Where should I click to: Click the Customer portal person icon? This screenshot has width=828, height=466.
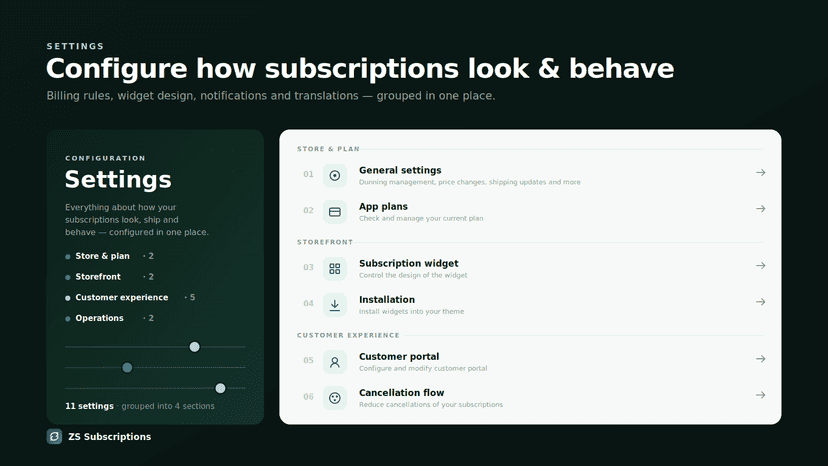click(x=335, y=362)
